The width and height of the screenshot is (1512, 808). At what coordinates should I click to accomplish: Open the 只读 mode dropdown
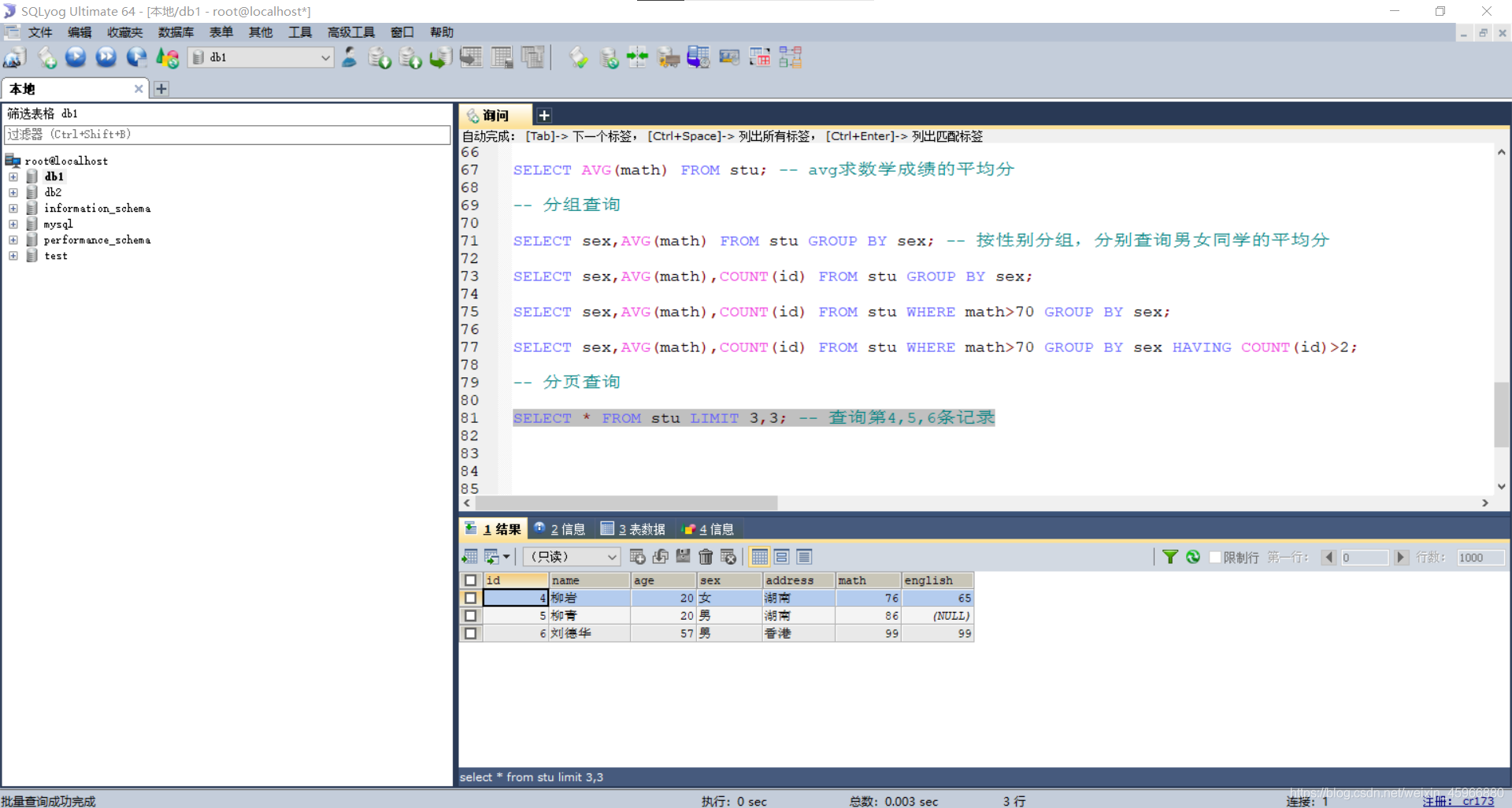[573, 557]
